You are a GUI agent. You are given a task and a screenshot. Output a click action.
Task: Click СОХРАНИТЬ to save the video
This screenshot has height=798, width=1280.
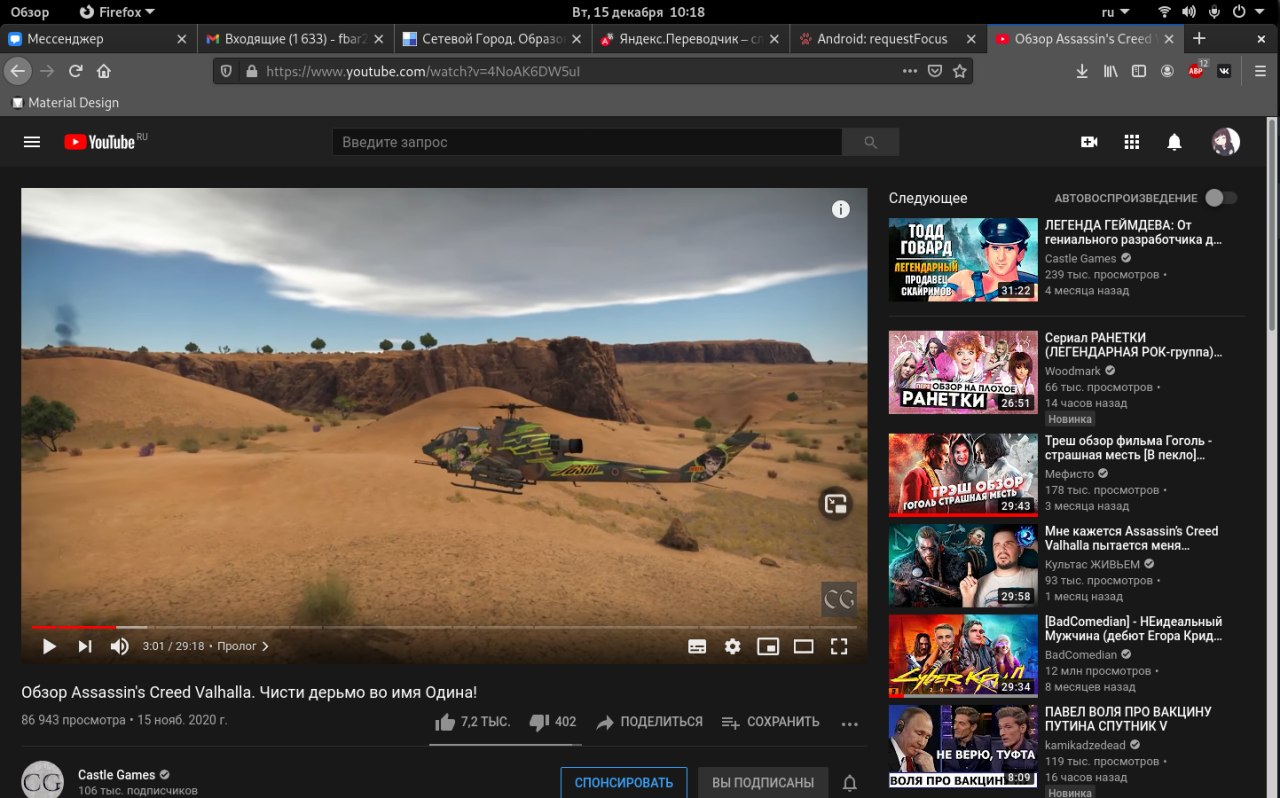click(x=770, y=722)
